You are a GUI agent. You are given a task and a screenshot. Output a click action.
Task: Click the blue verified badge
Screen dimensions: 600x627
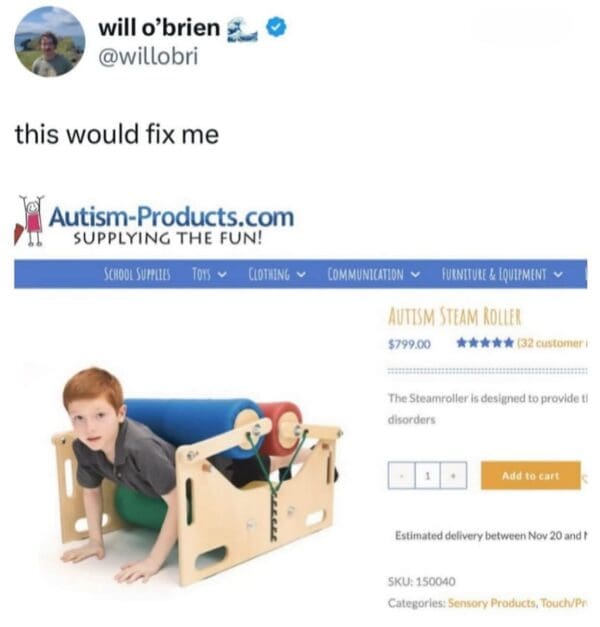[x=276, y=27]
